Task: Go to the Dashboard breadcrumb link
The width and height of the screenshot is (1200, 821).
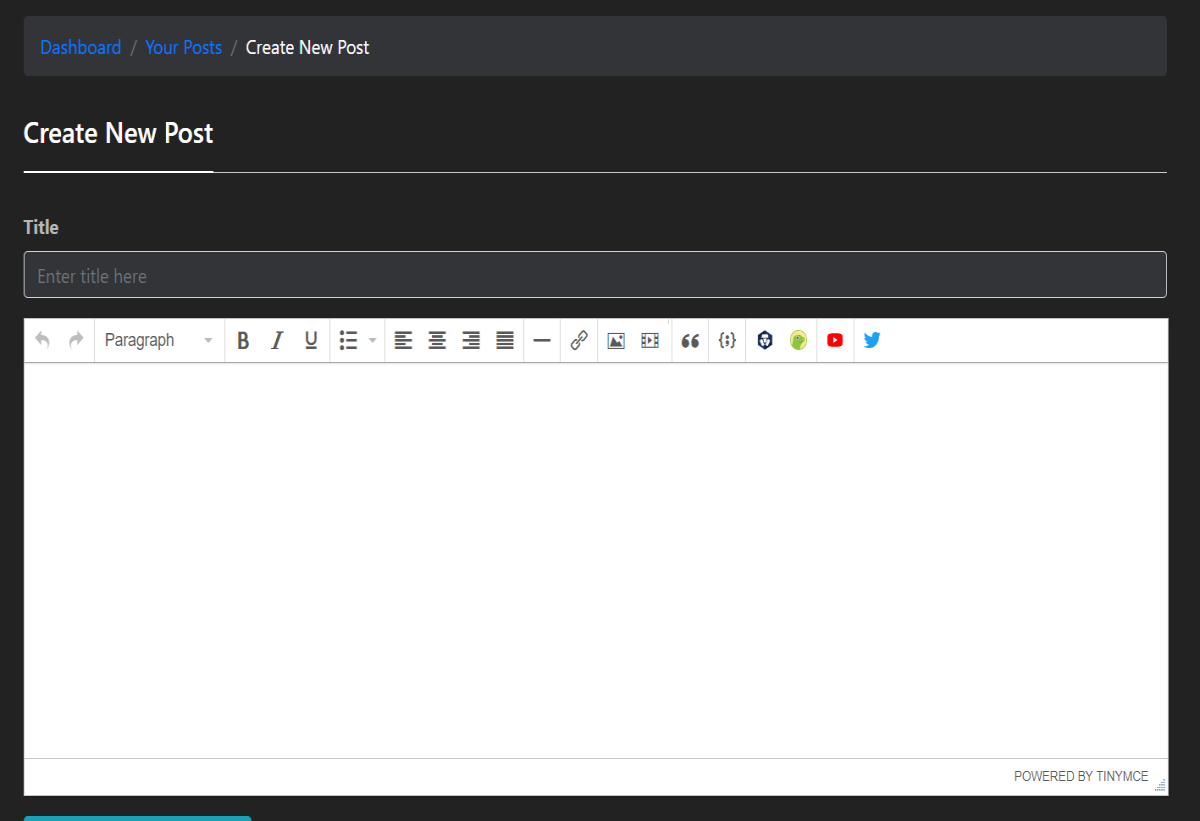Action: click(81, 47)
